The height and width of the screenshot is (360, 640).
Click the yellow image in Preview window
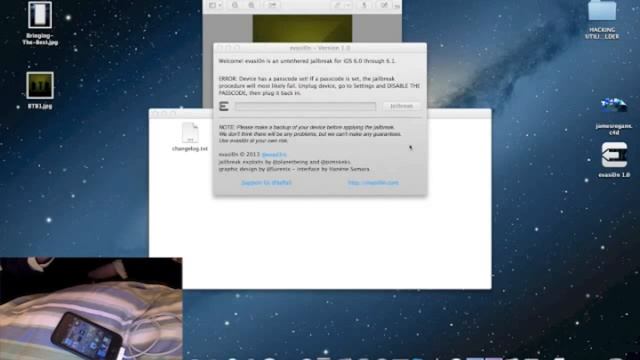(302, 29)
